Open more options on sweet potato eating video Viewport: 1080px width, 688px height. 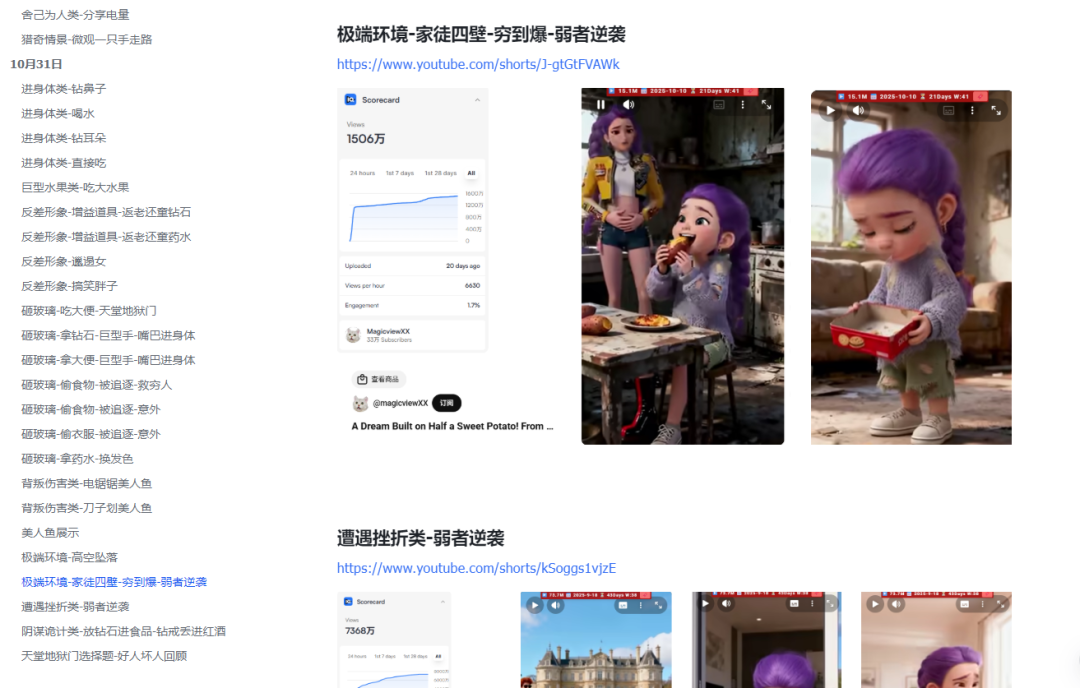742,105
